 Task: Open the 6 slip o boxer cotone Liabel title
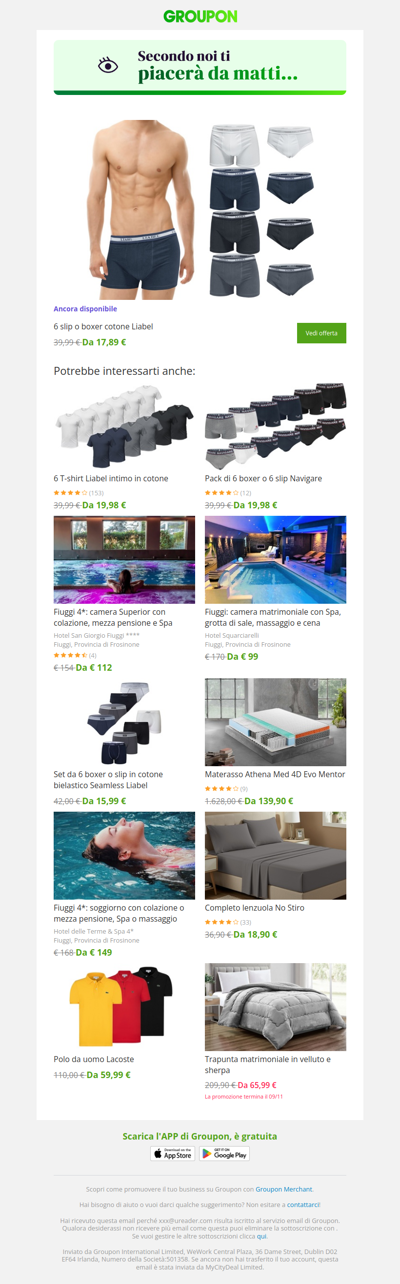tap(103, 326)
